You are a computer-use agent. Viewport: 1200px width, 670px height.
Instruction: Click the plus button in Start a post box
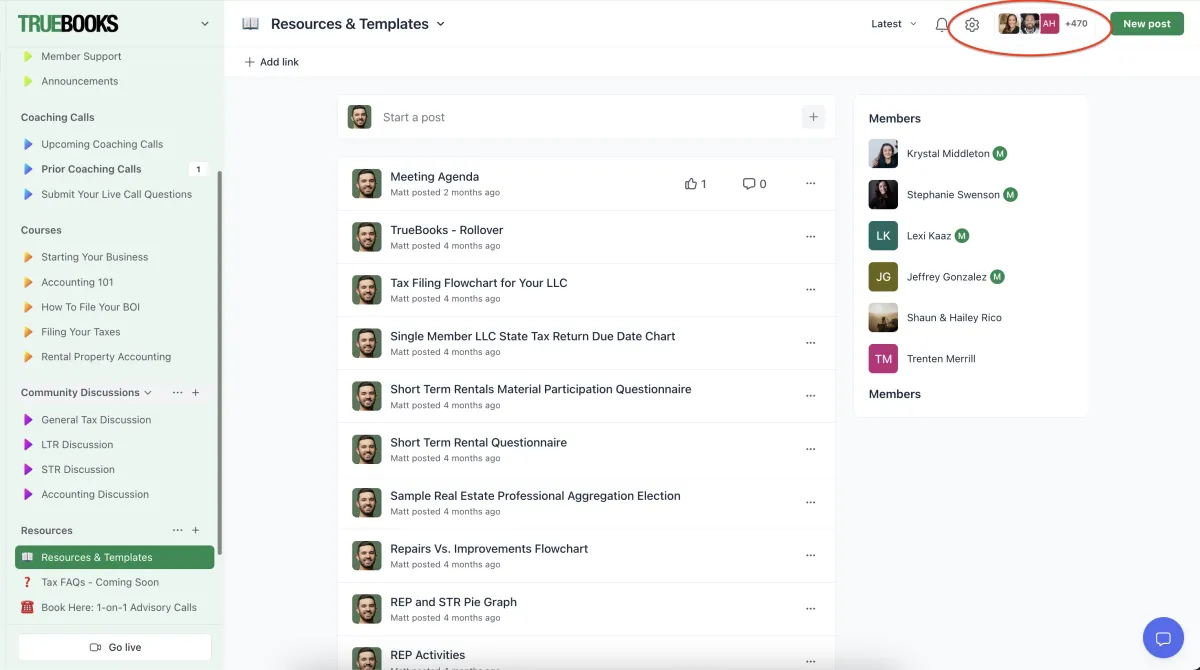(814, 117)
